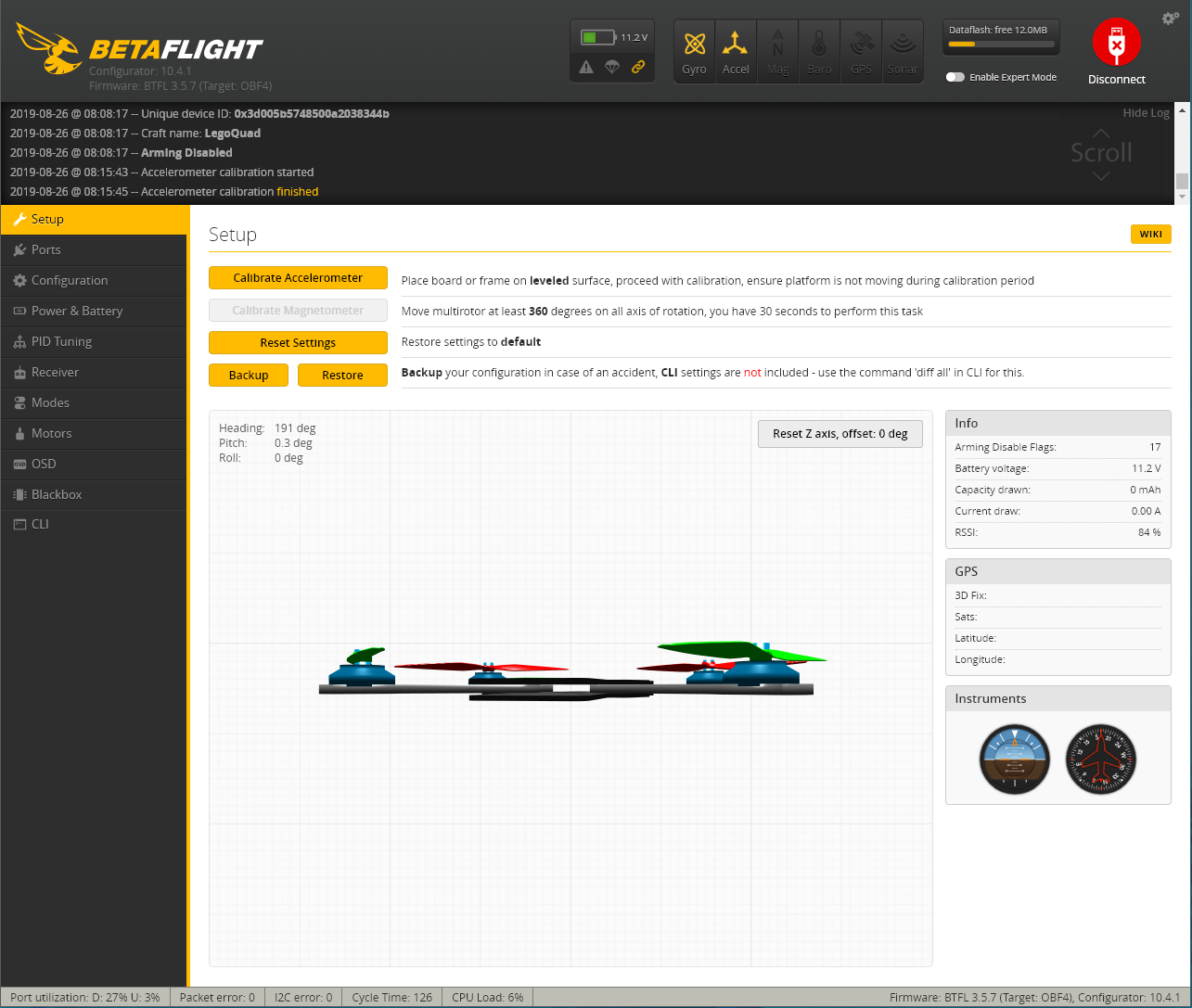Click the Calibrate Accelerometer button
This screenshot has height=1008, width=1192.
click(x=298, y=278)
